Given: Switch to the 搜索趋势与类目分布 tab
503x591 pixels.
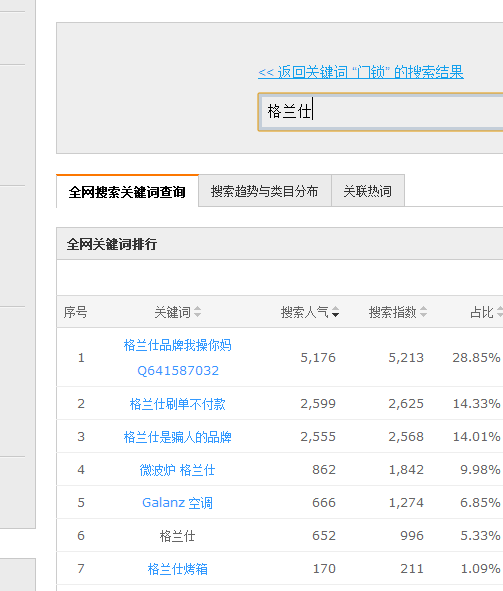Looking at the screenshot, I should click(x=264, y=191).
